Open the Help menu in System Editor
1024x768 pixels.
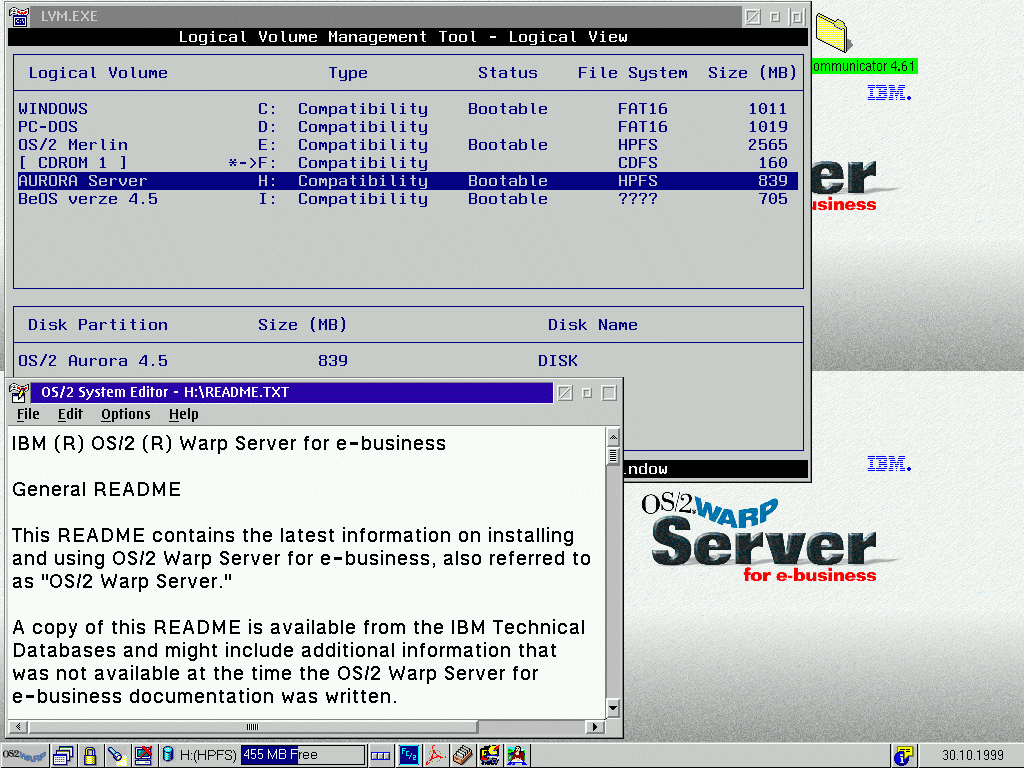tap(183, 414)
